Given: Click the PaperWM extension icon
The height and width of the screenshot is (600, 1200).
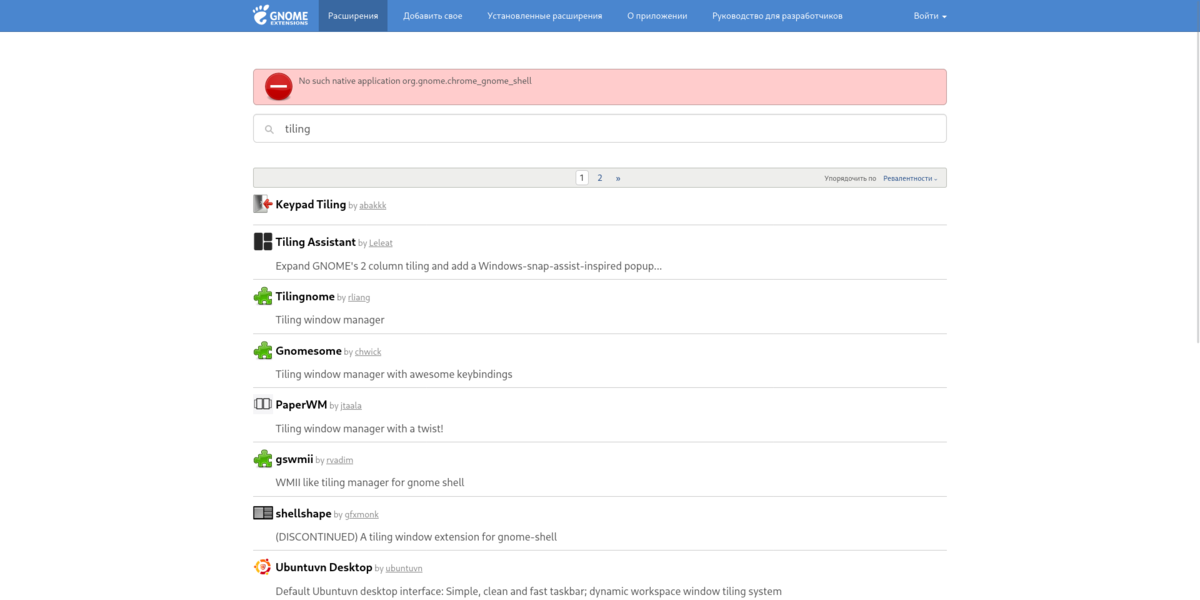Looking at the screenshot, I should point(263,404).
